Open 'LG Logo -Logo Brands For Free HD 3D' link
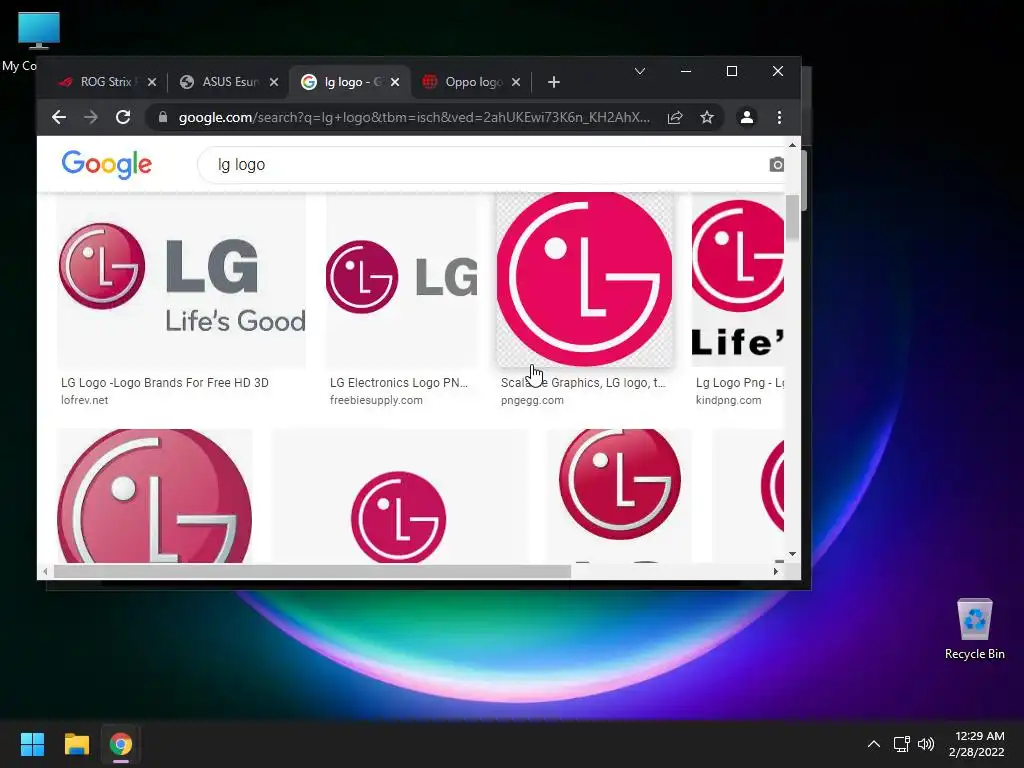The image size is (1024, 768). coord(165,383)
